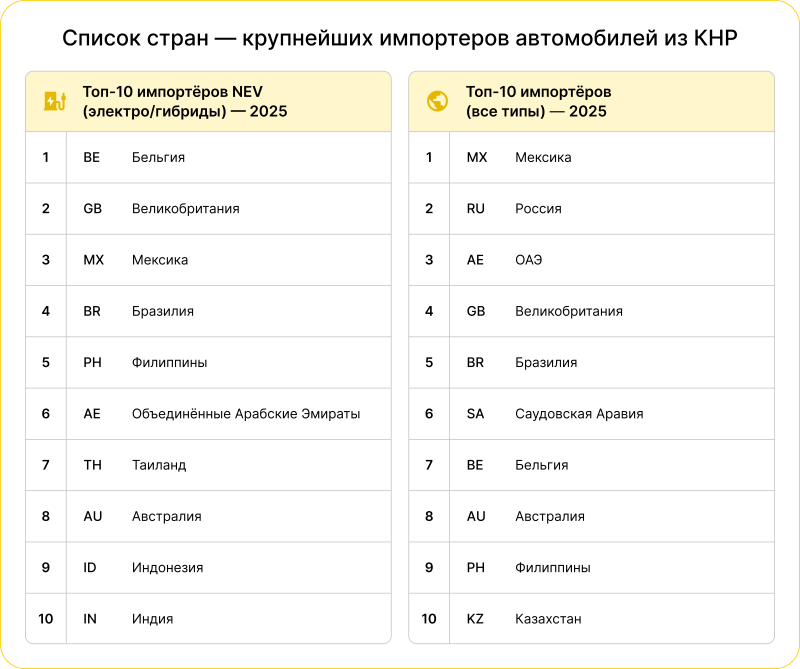Click the SA code for Саудовская Аравия
The image size is (800, 669).
pos(477,414)
